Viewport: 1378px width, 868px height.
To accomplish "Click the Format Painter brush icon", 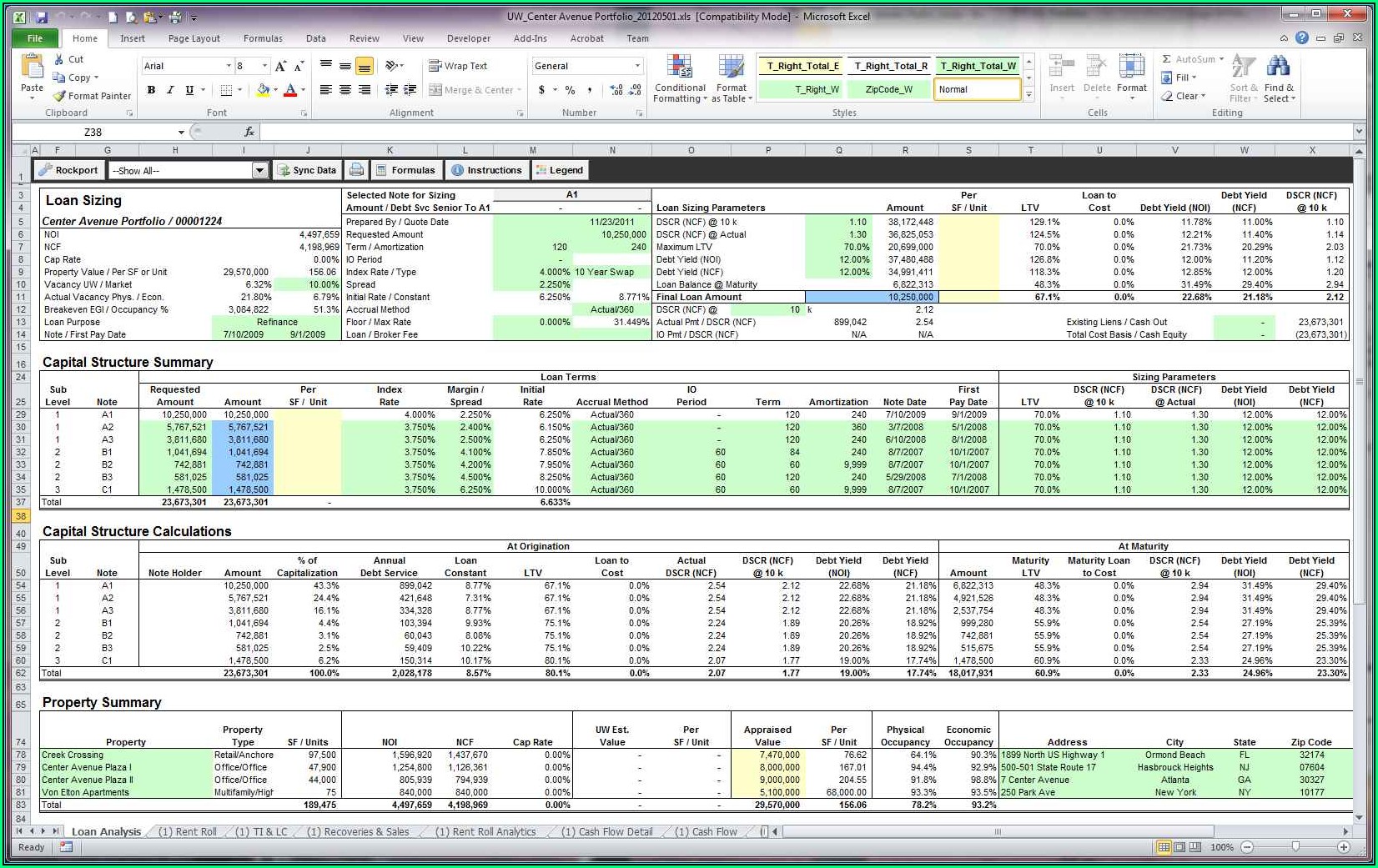I will coord(59,96).
